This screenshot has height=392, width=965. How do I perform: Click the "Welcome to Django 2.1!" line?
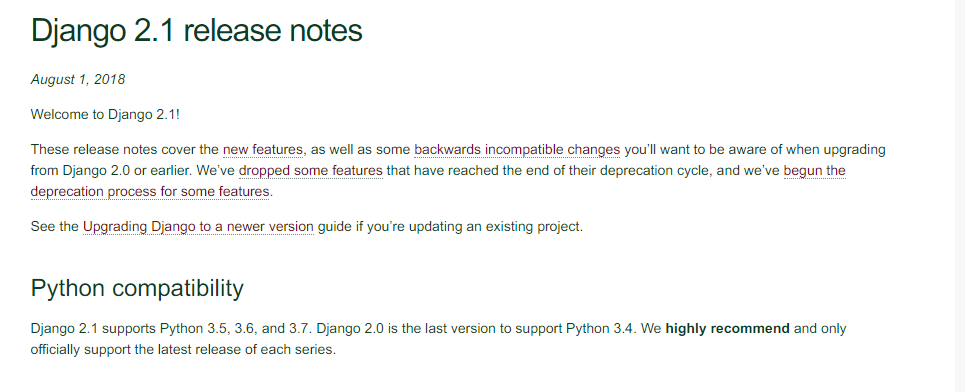pyautogui.click(x=105, y=114)
